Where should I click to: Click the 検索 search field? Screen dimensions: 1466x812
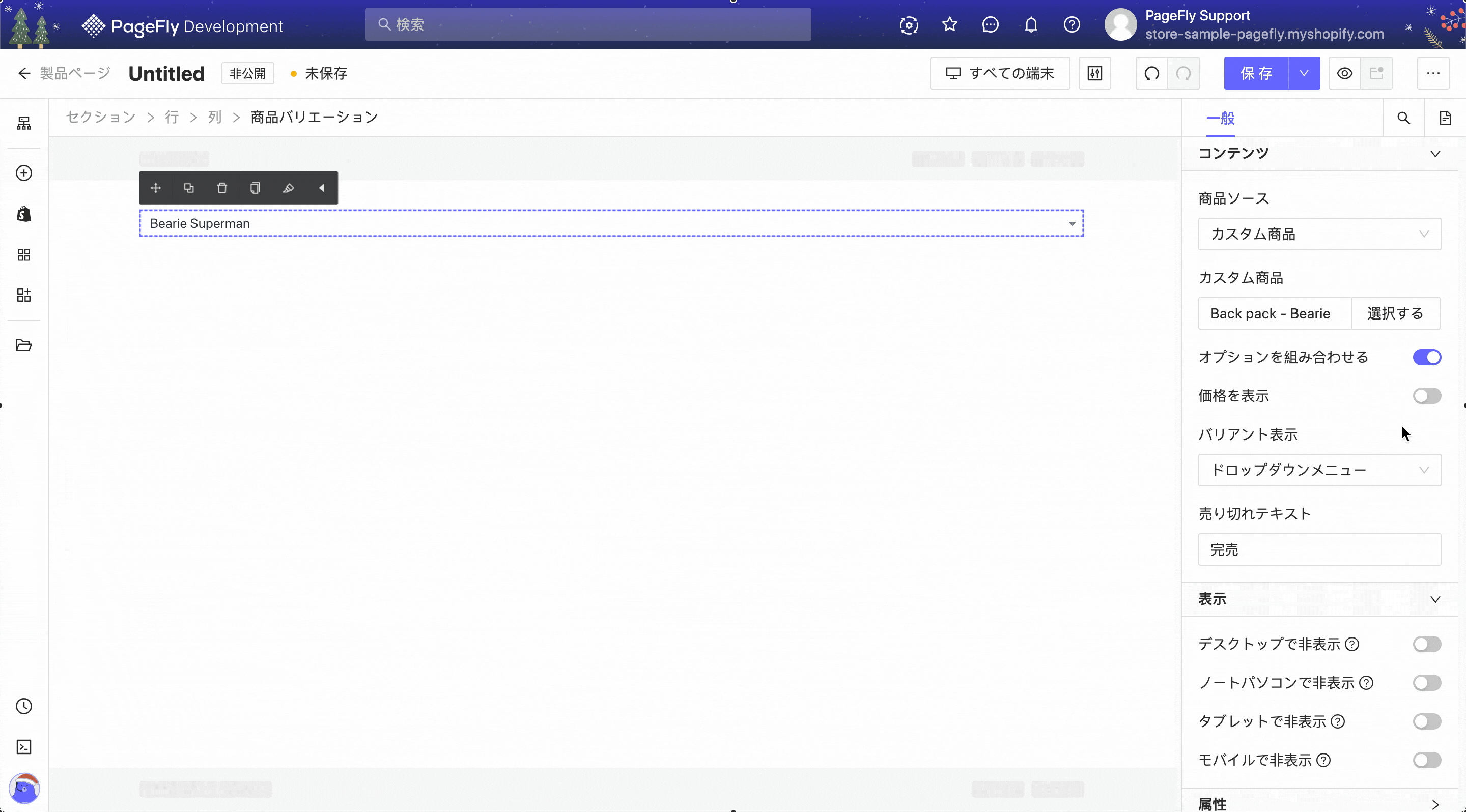pyautogui.click(x=588, y=24)
